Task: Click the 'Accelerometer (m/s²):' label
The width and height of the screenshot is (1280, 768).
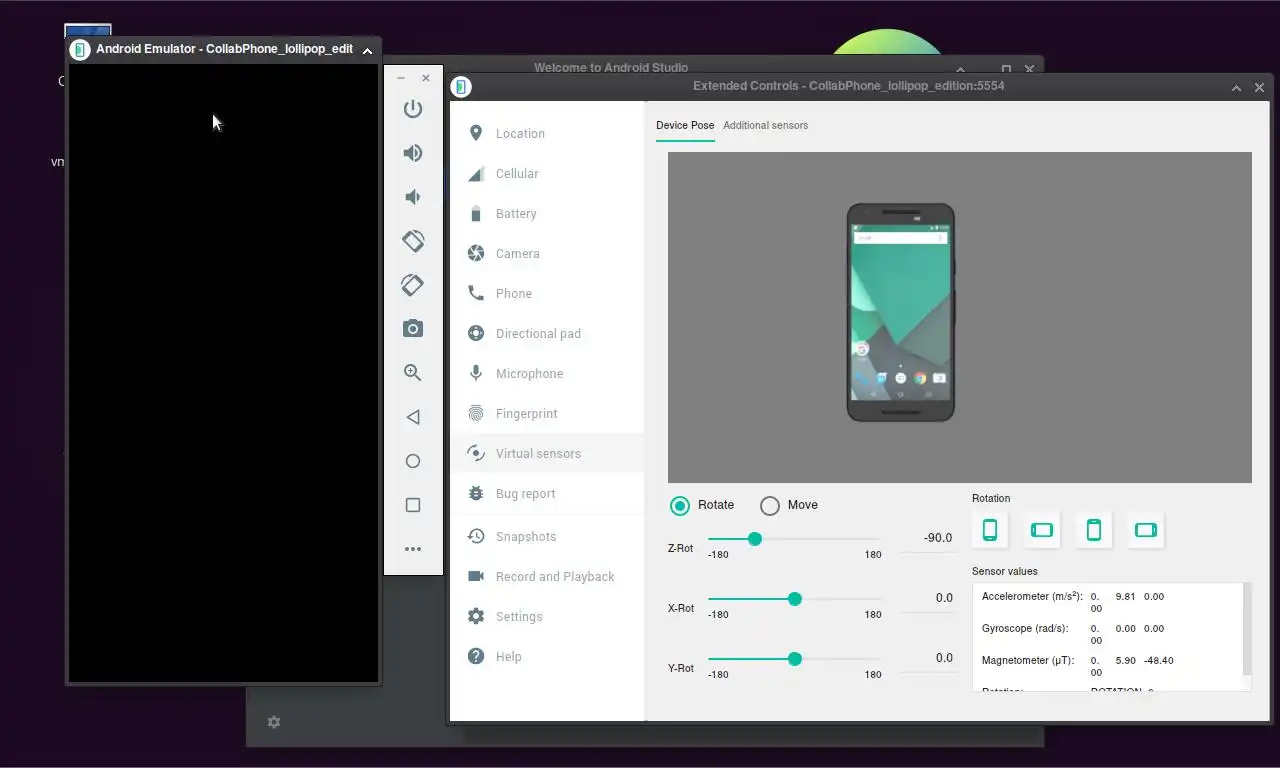Action: coord(1032,596)
